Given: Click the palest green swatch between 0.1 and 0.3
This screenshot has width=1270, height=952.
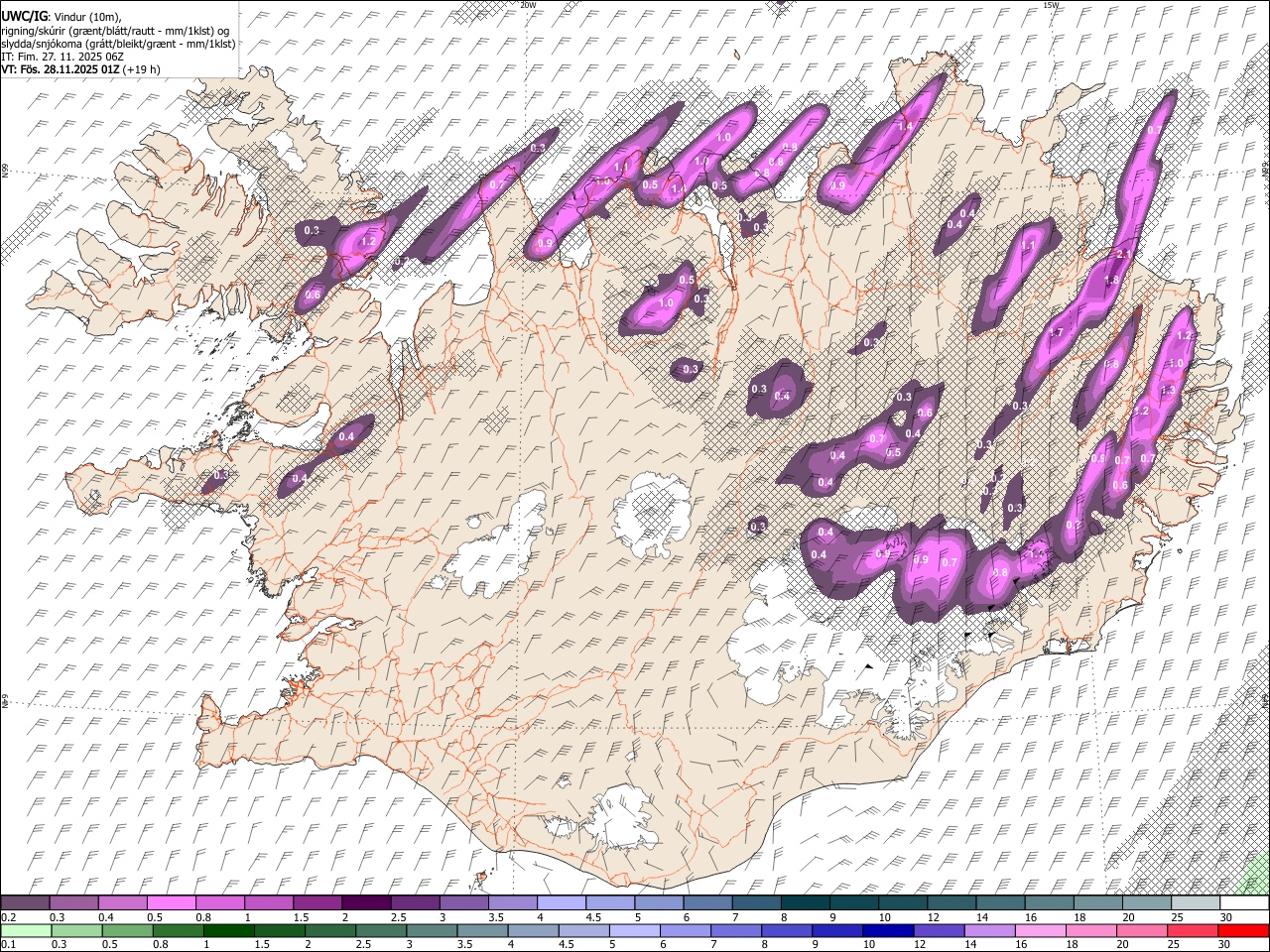Looking at the screenshot, I should [26, 930].
